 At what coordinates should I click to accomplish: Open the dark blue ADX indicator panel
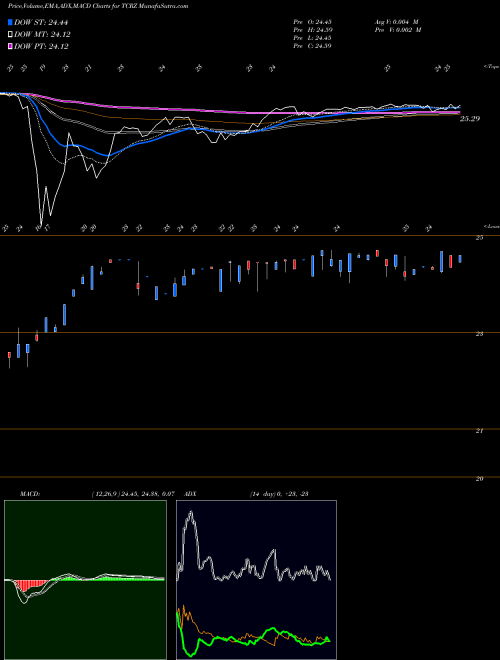click(256, 580)
